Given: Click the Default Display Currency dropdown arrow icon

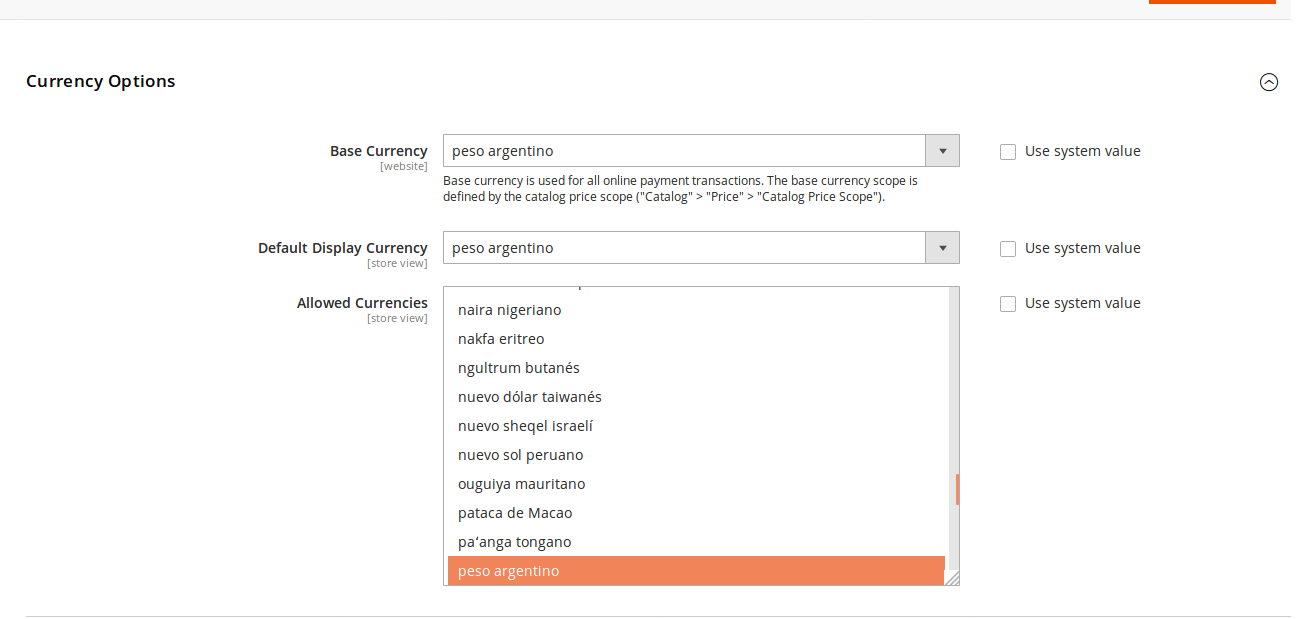Looking at the screenshot, I should click(941, 247).
